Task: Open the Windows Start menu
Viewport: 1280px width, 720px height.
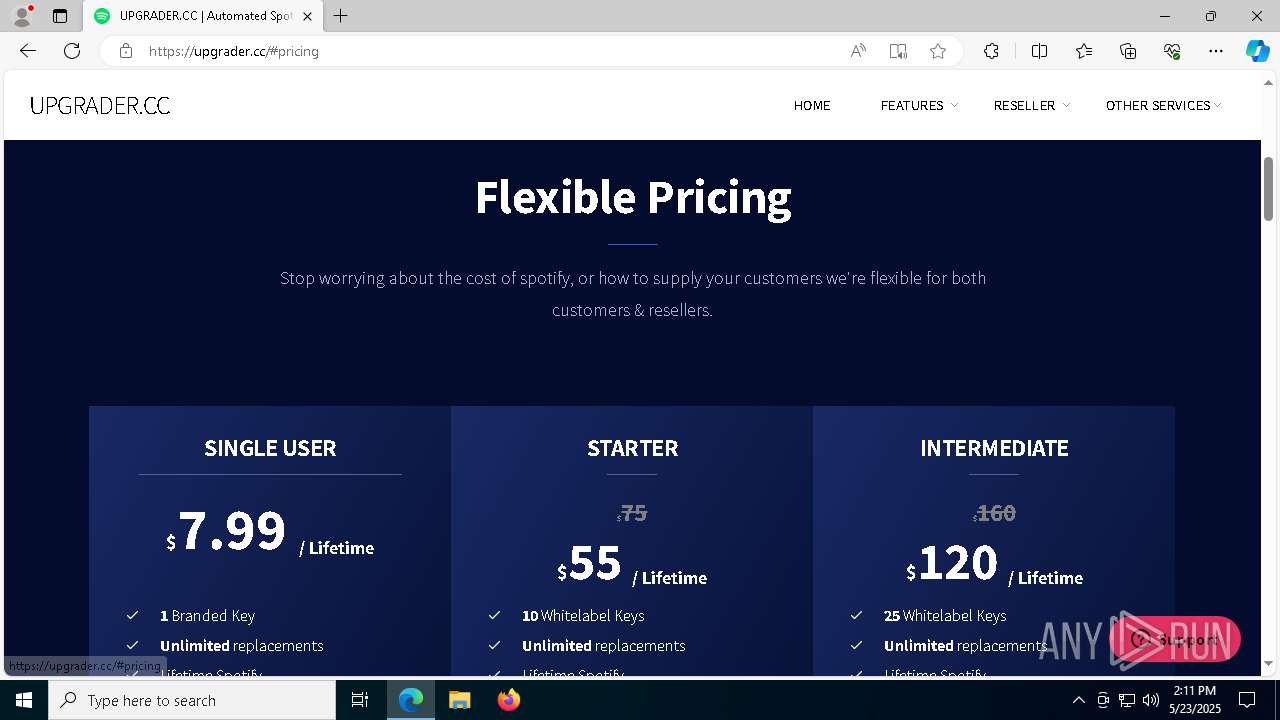Action: pyautogui.click(x=24, y=700)
